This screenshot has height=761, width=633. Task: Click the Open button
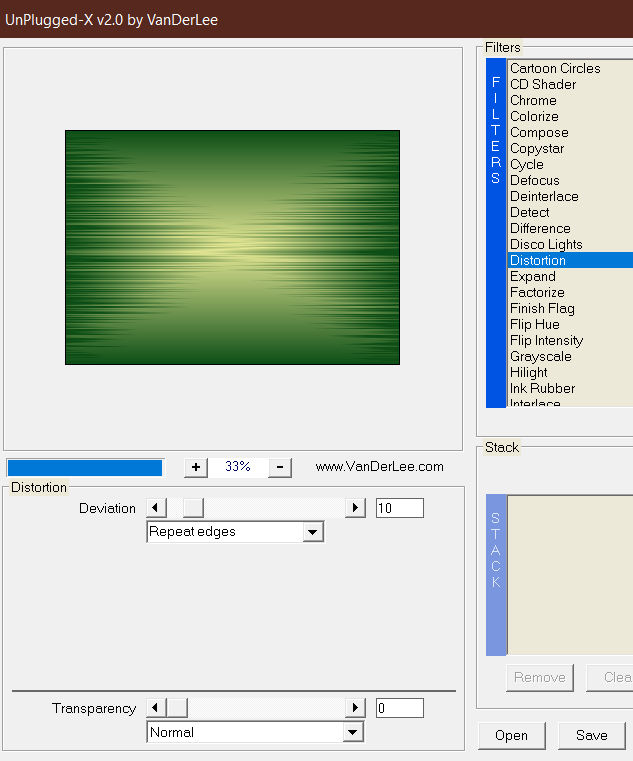tap(512, 735)
